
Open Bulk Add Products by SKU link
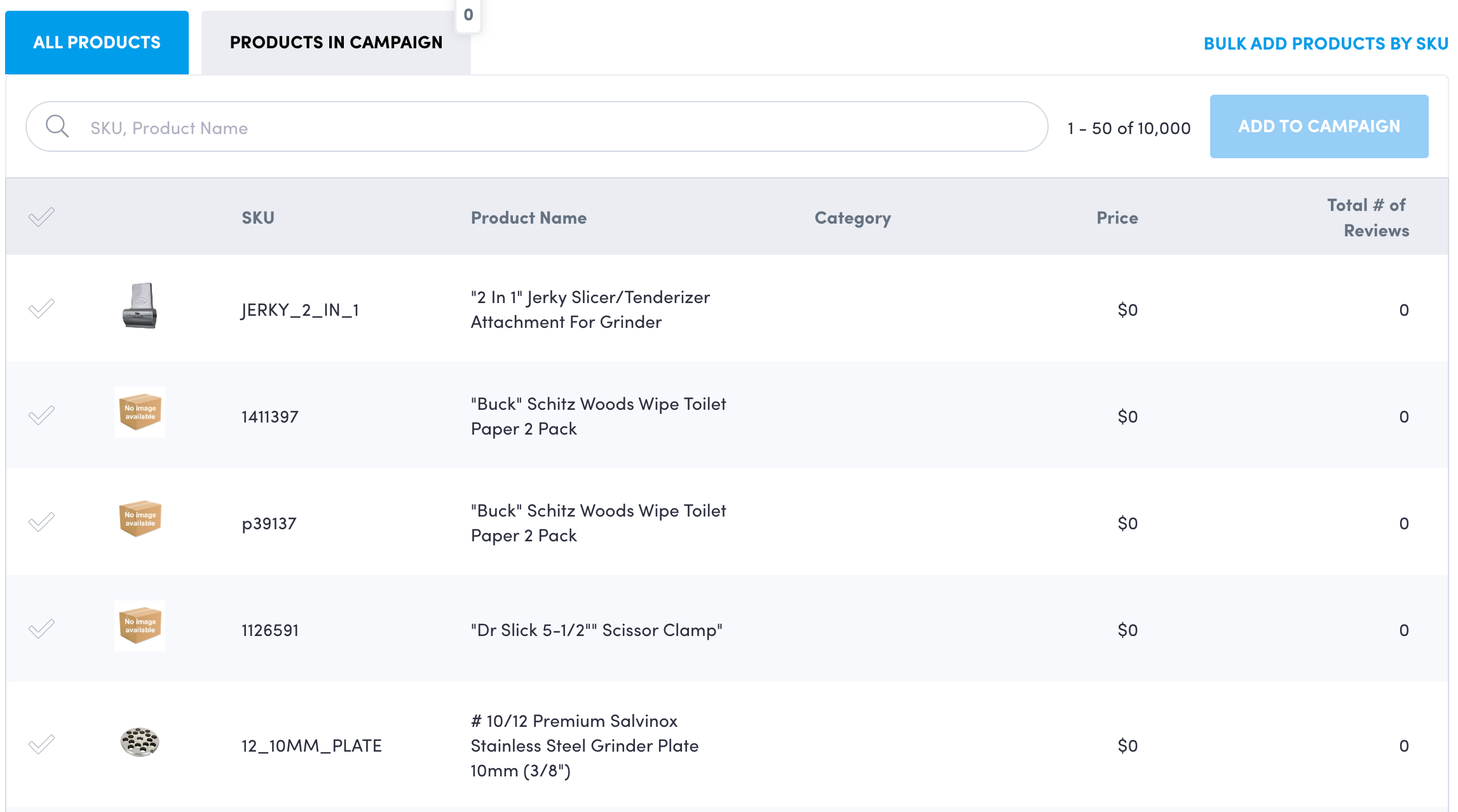tap(1325, 44)
